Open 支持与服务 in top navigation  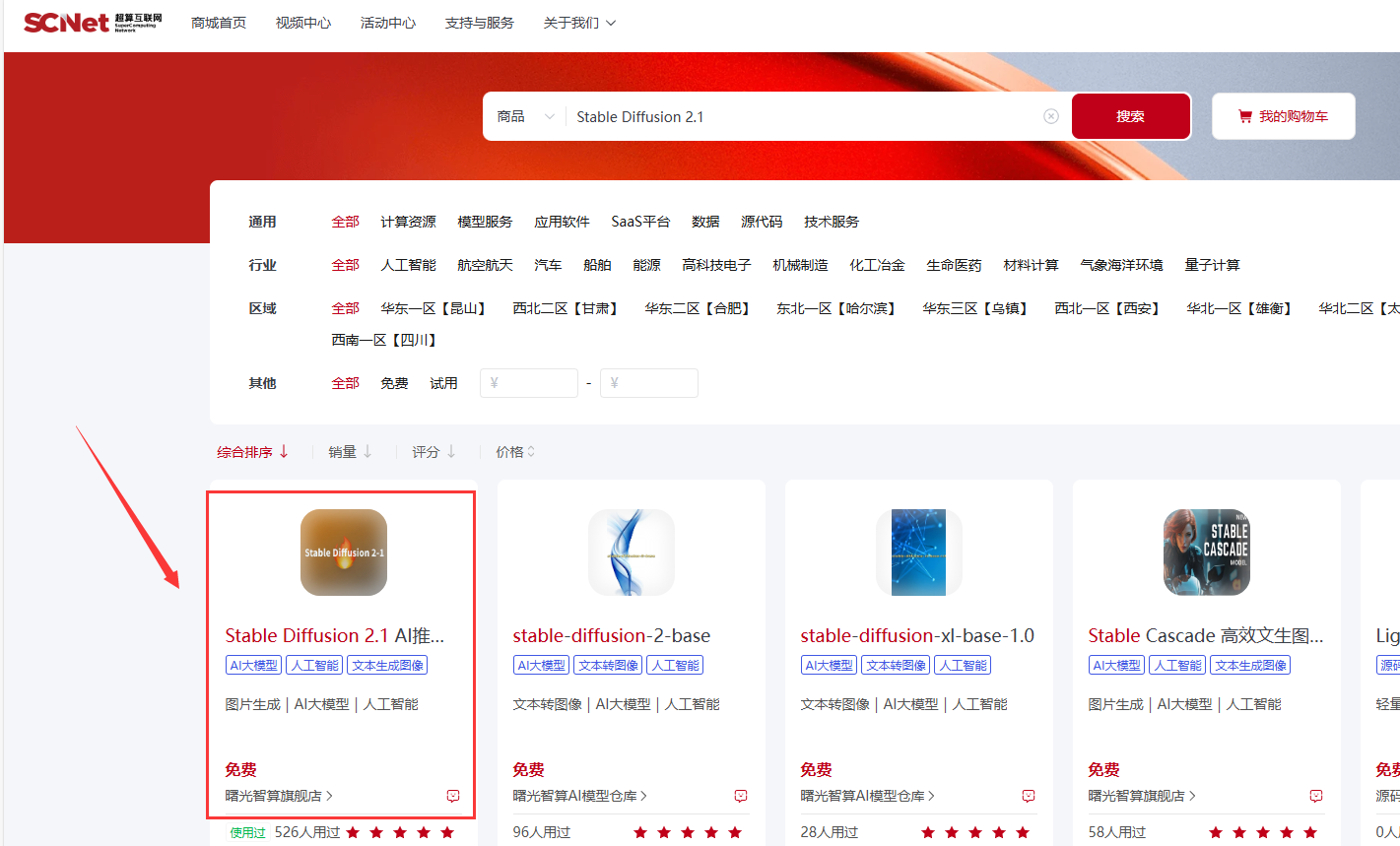point(480,23)
